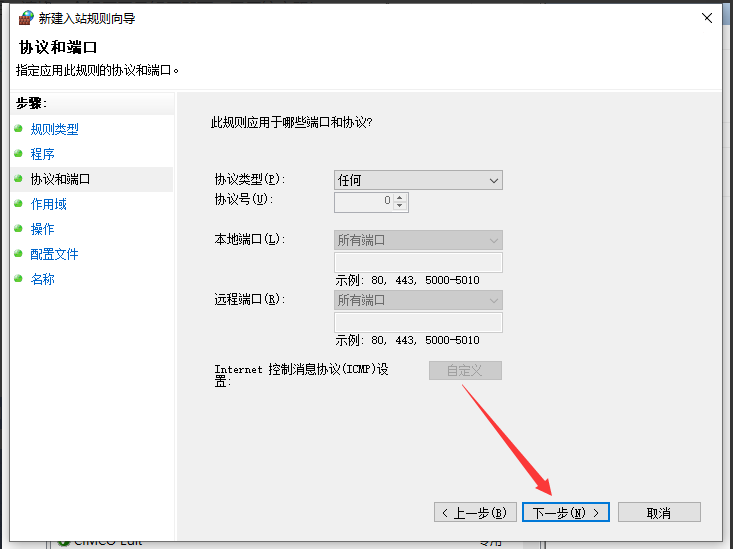Viewport: 733px width, 549px height.
Task: Open the 远程端口 dropdown
Action: [418, 300]
